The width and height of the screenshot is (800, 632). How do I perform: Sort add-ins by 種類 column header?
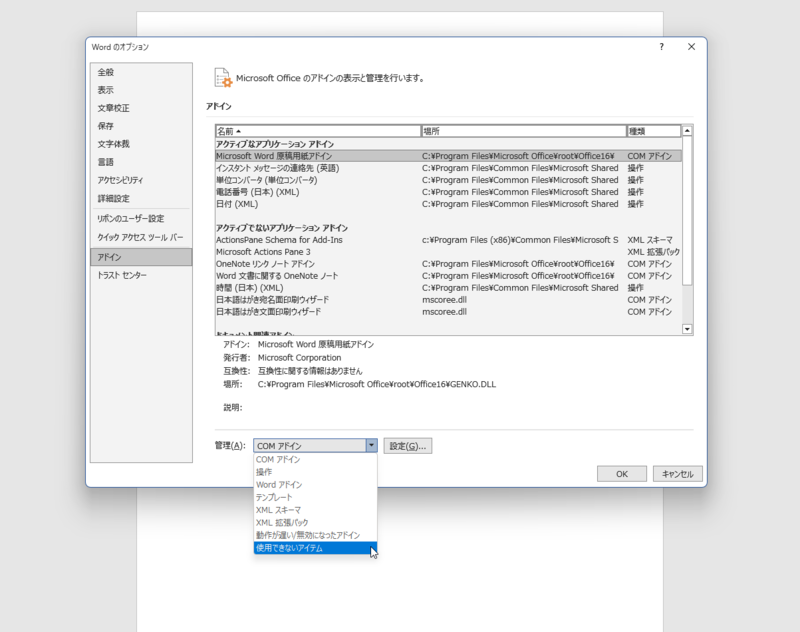pos(654,131)
